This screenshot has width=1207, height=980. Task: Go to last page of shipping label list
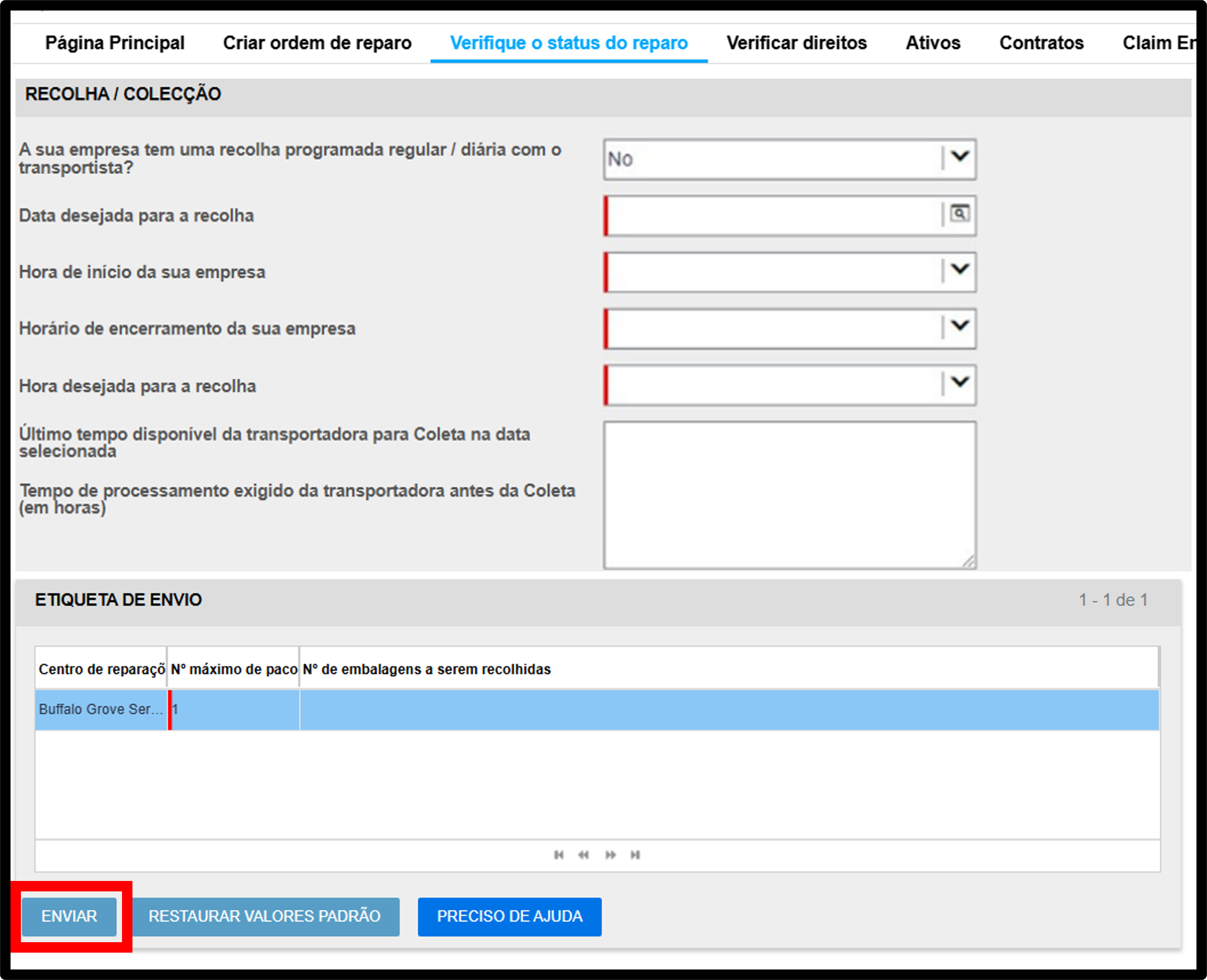click(635, 855)
